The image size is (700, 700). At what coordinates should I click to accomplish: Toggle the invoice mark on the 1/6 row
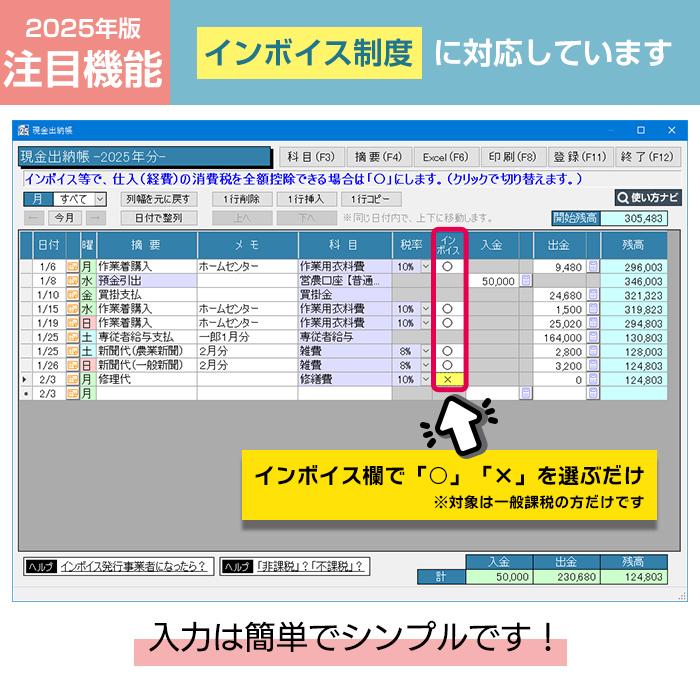click(x=447, y=267)
